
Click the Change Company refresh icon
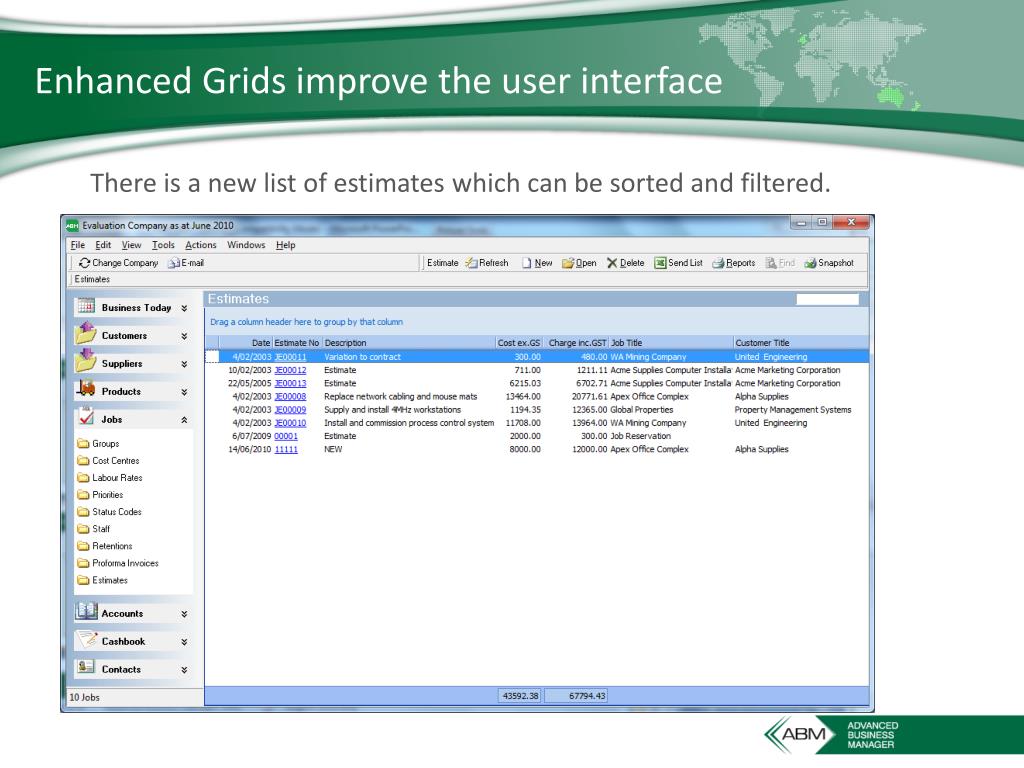pos(84,263)
